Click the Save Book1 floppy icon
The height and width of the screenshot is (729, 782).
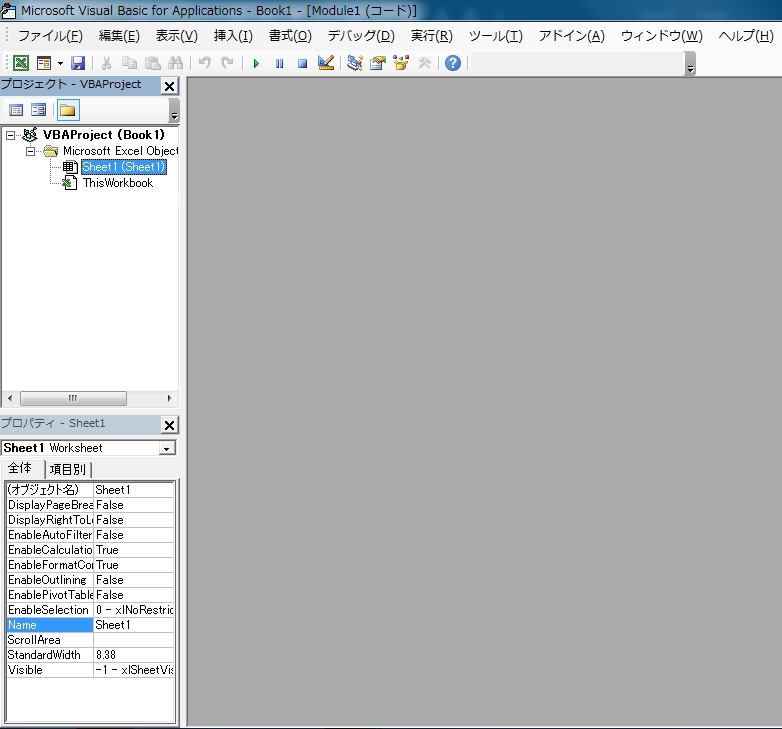coord(78,63)
